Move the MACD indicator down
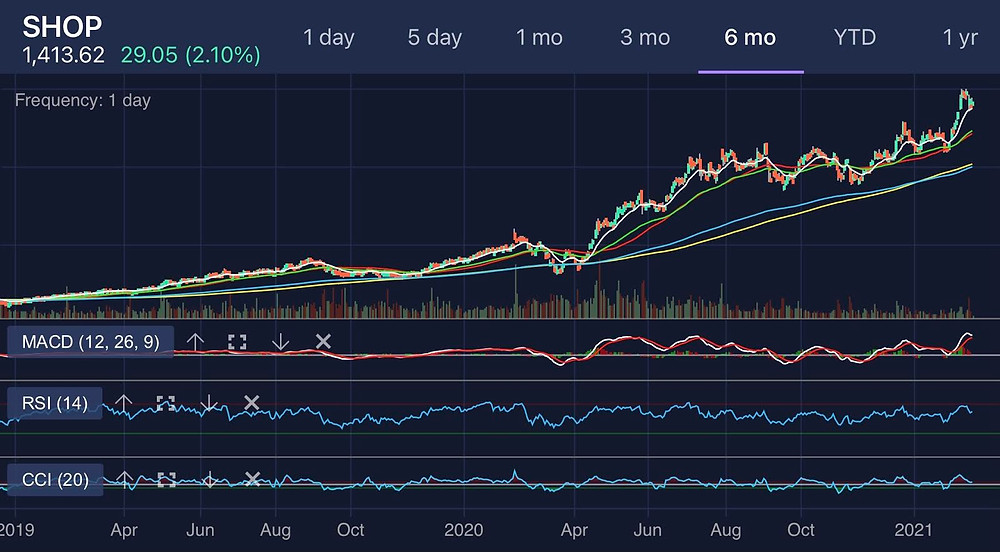1000x552 pixels. [281, 342]
